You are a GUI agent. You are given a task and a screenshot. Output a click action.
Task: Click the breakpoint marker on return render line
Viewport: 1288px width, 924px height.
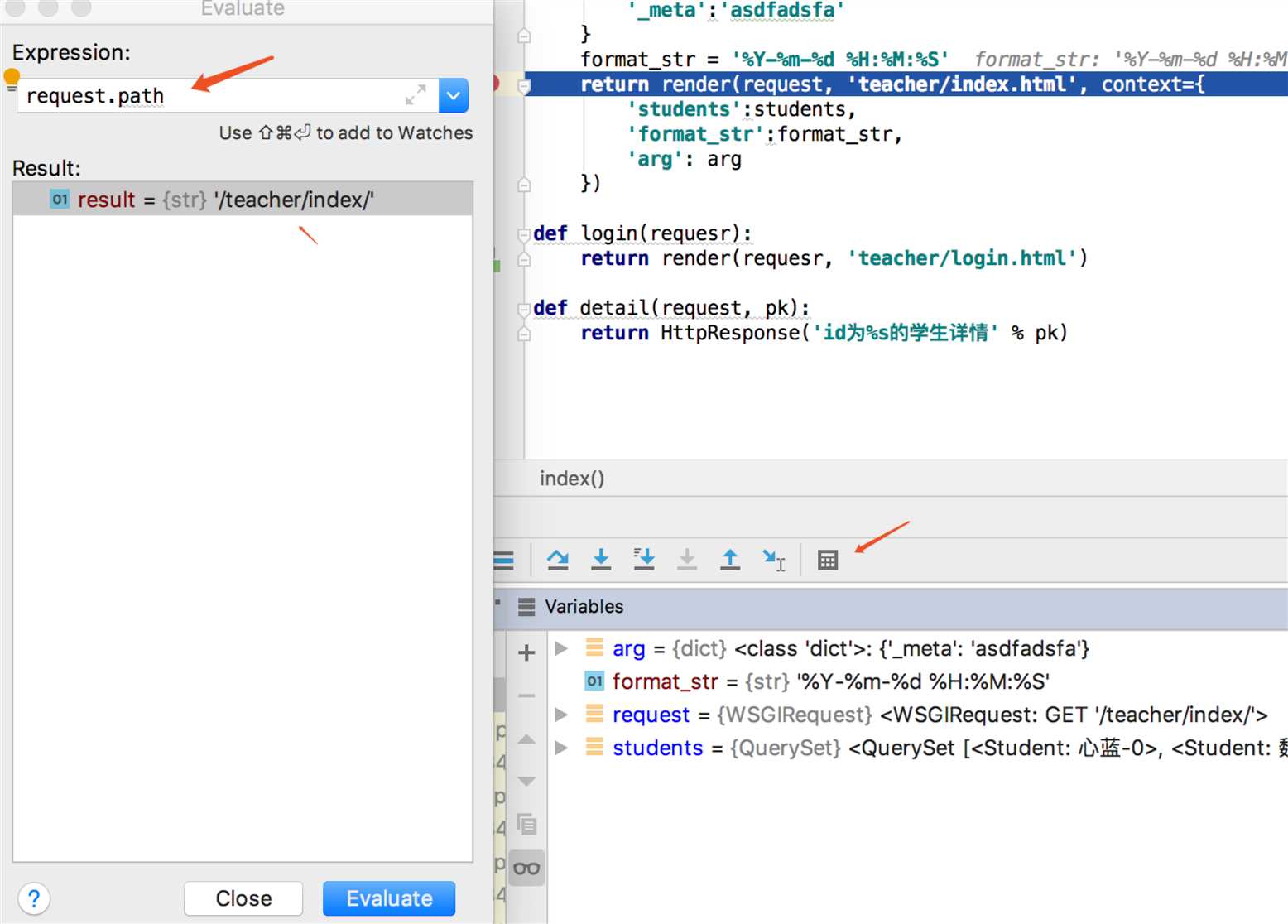(497, 84)
